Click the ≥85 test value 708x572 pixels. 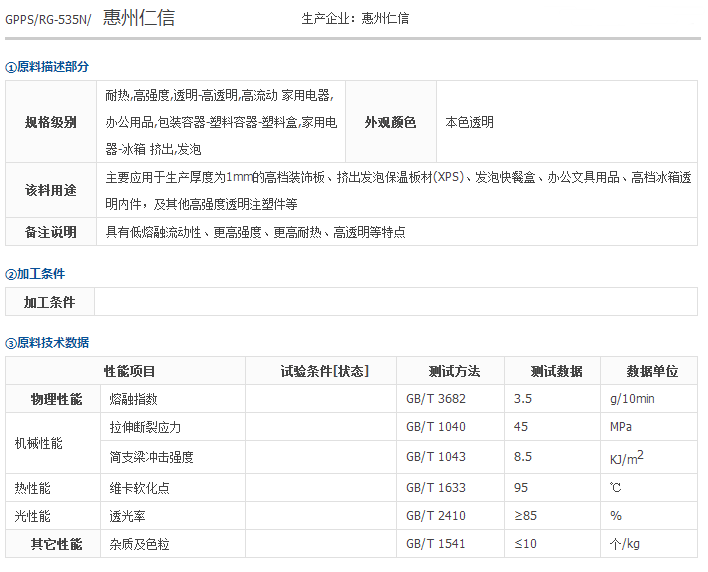tap(525, 516)
